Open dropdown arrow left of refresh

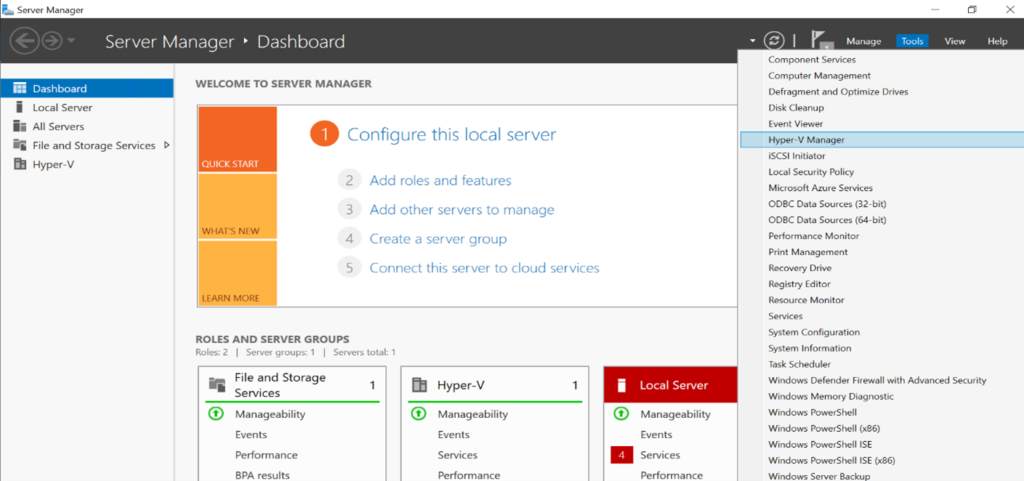coord(752,40)
